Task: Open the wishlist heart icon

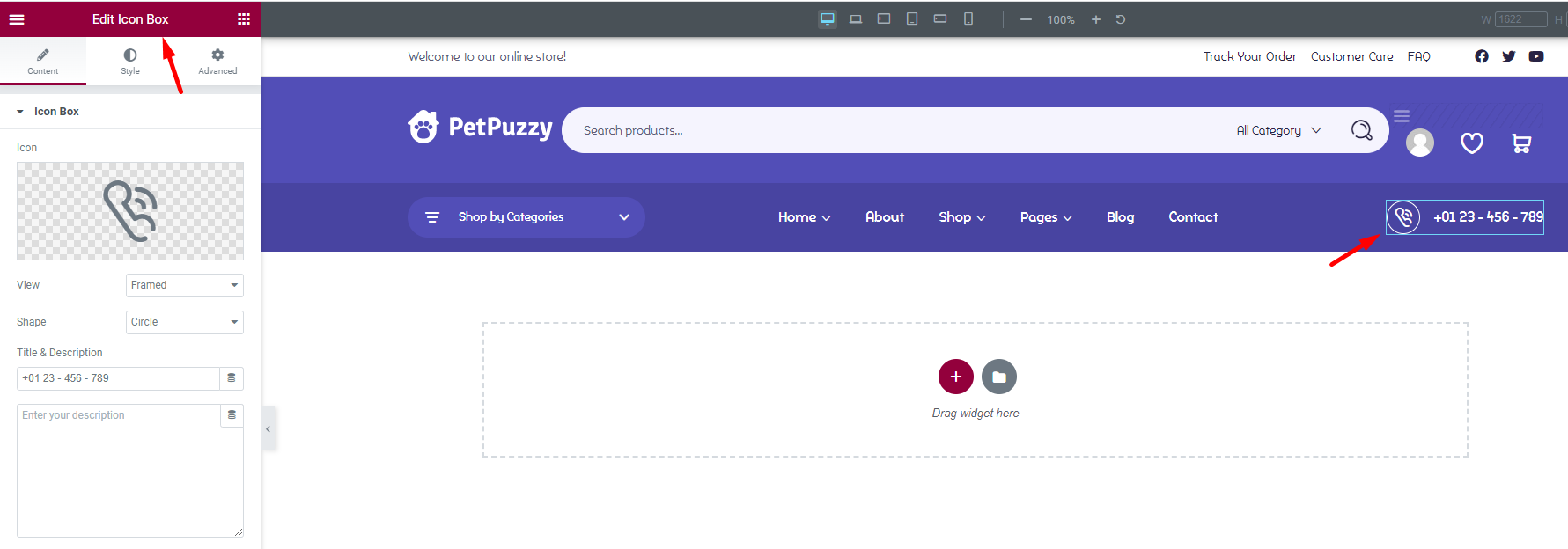Action: point(1472,143)
